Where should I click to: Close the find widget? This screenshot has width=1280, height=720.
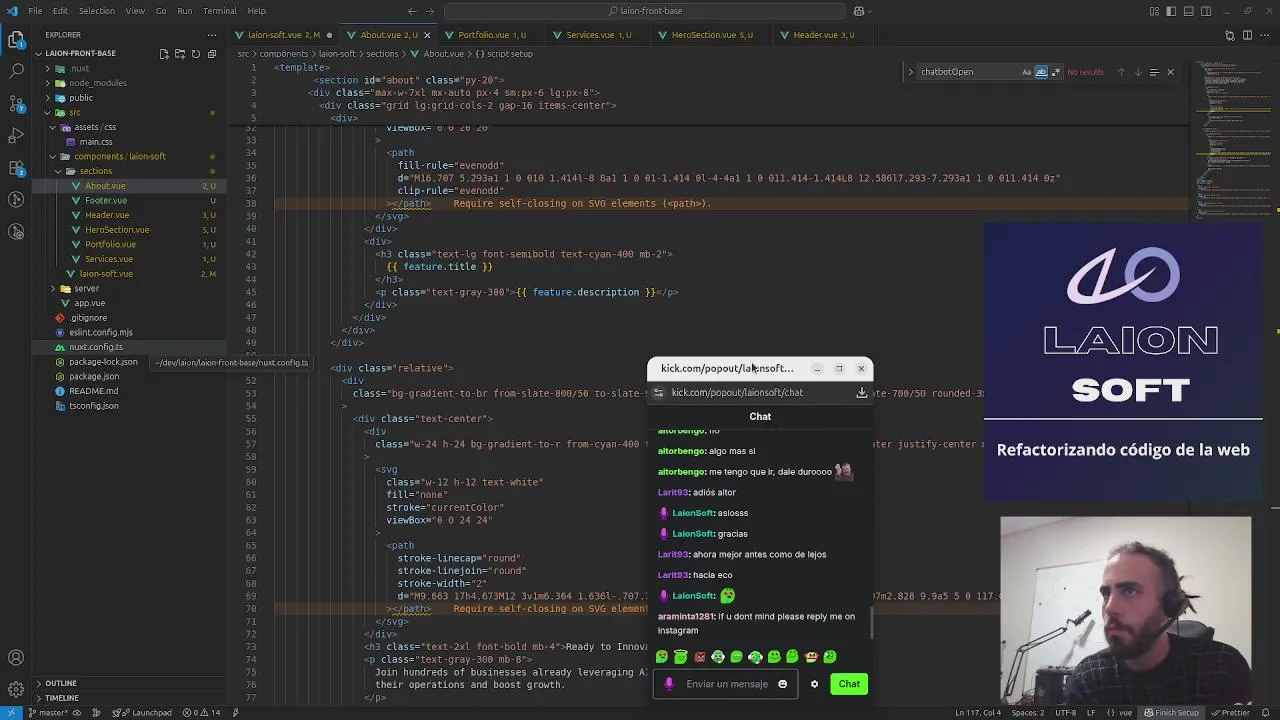[1170, 72]
